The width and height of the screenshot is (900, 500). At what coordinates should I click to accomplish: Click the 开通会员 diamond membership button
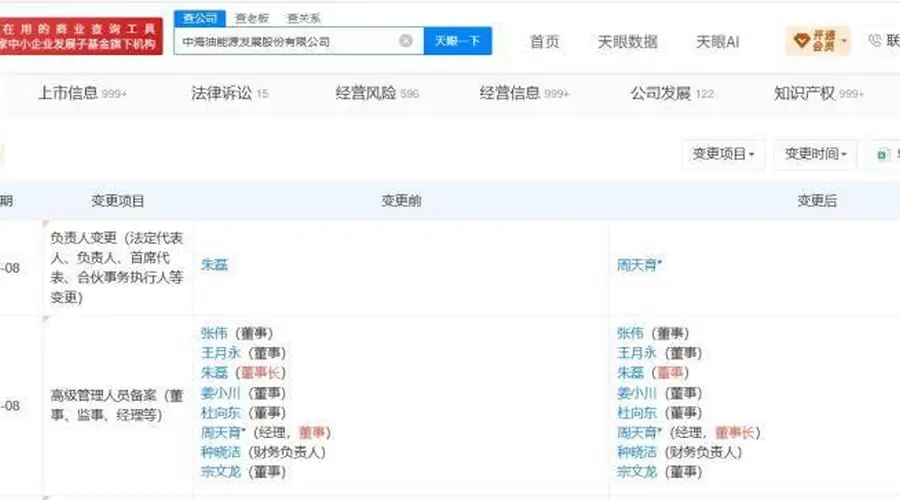click(819, 41)
